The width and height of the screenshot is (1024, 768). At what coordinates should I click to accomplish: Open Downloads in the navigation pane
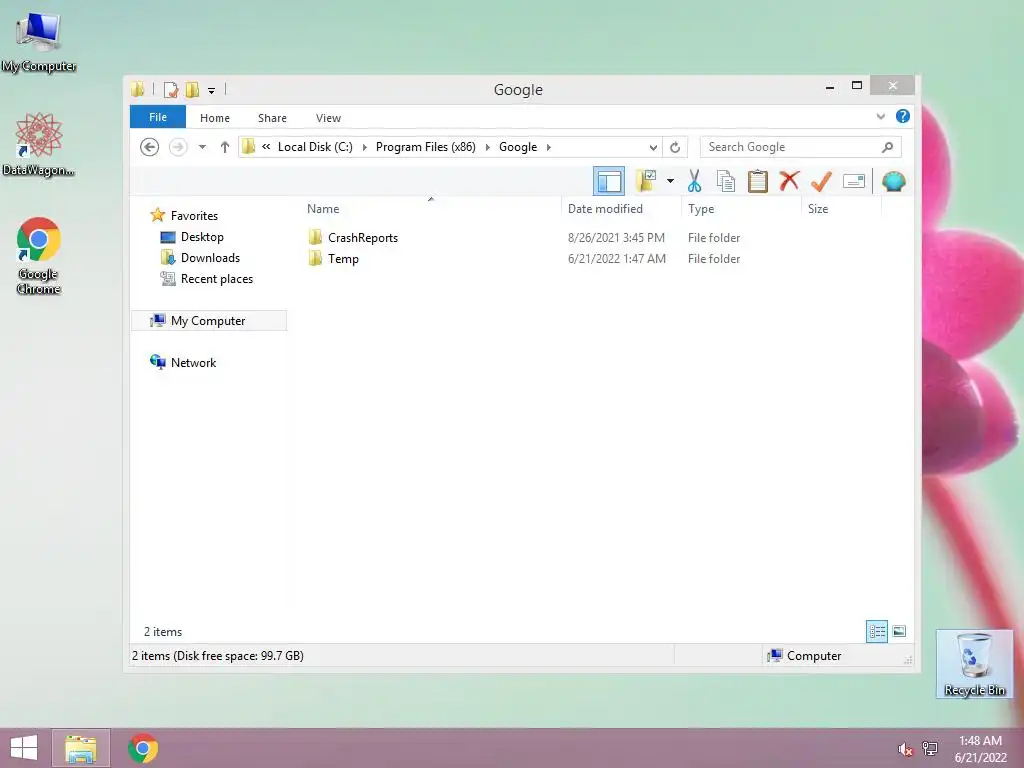click(210, 258)
